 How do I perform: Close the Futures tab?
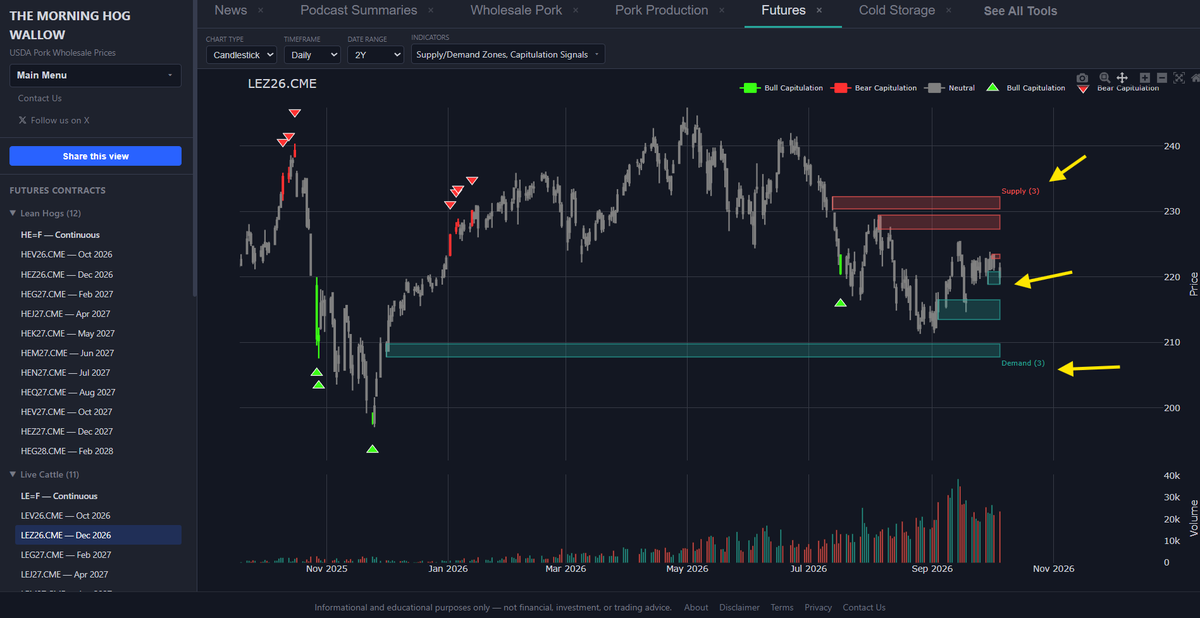(x=819, y=10)
